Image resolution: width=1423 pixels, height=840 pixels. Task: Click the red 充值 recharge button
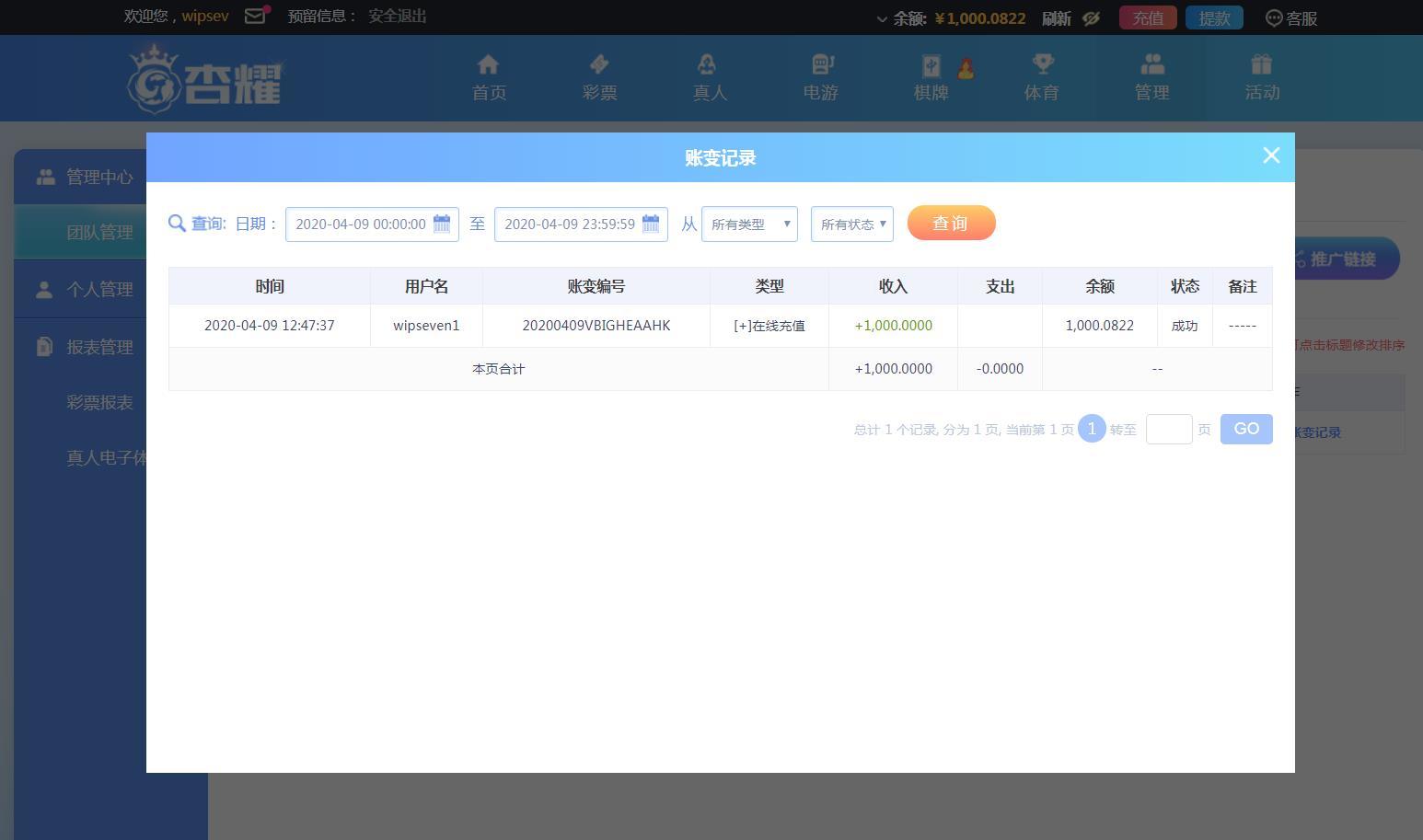pyautogui.click(x=1147, y=18)
